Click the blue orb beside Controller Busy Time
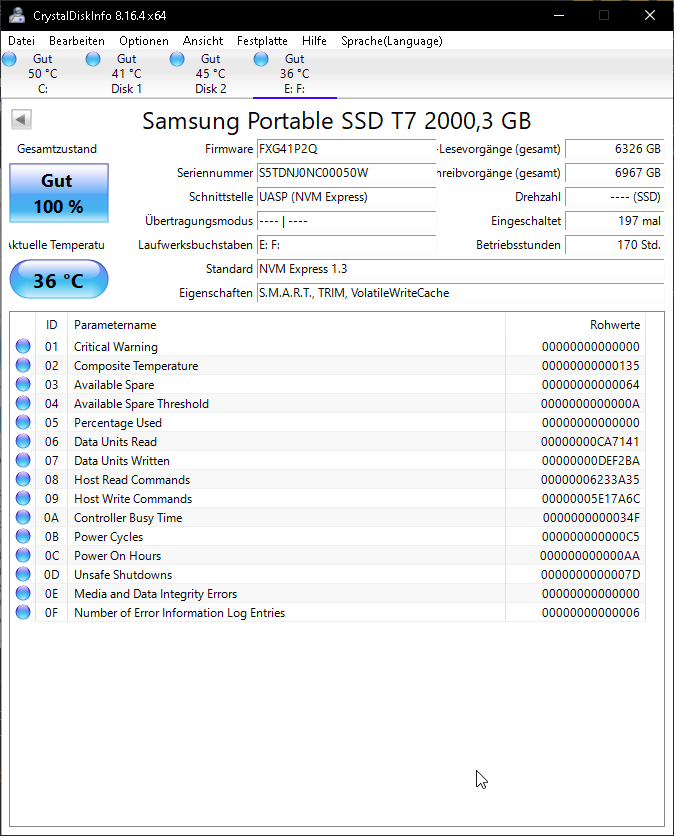 tap(23, 517)
